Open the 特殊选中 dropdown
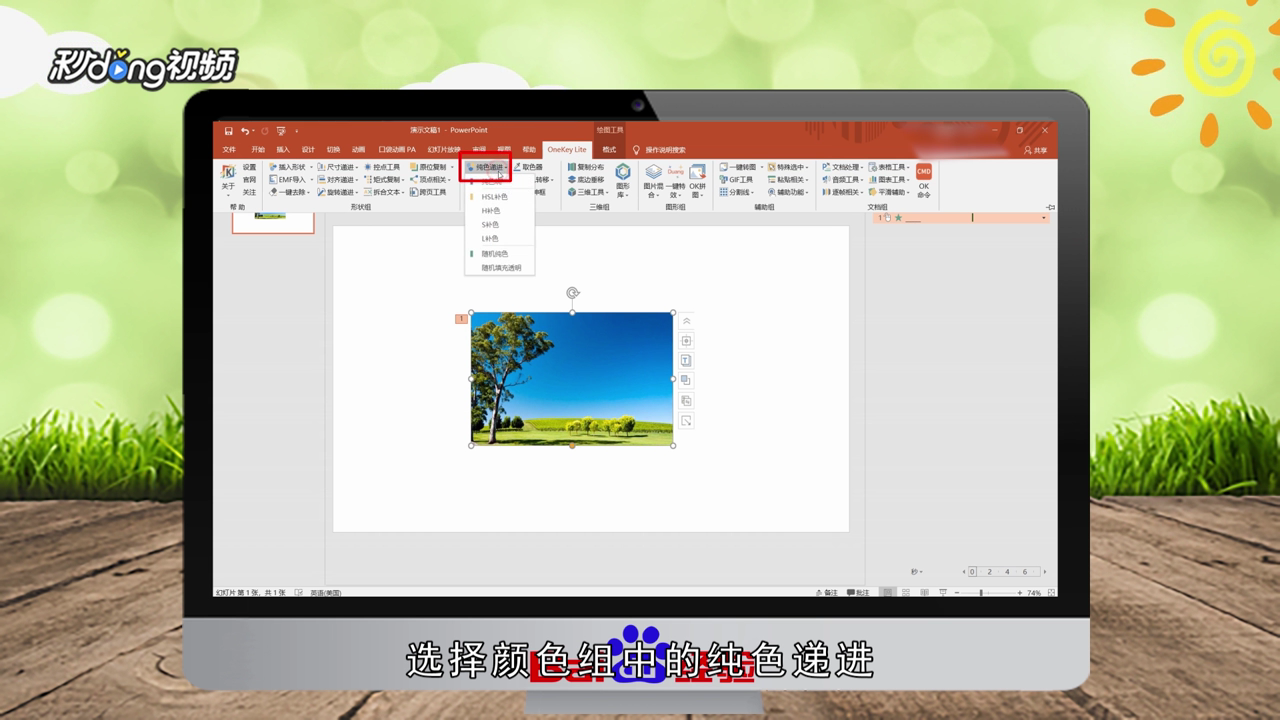 pos(789,167)
